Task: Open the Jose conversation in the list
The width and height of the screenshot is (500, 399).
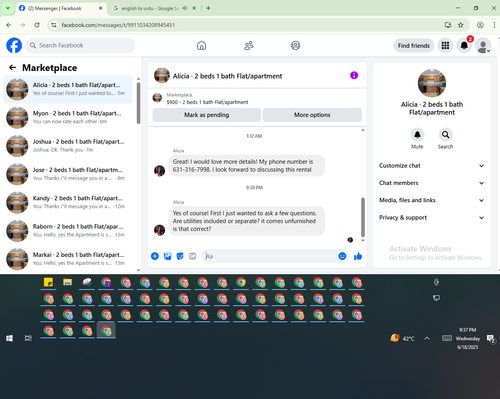Action: click(68, 174)
